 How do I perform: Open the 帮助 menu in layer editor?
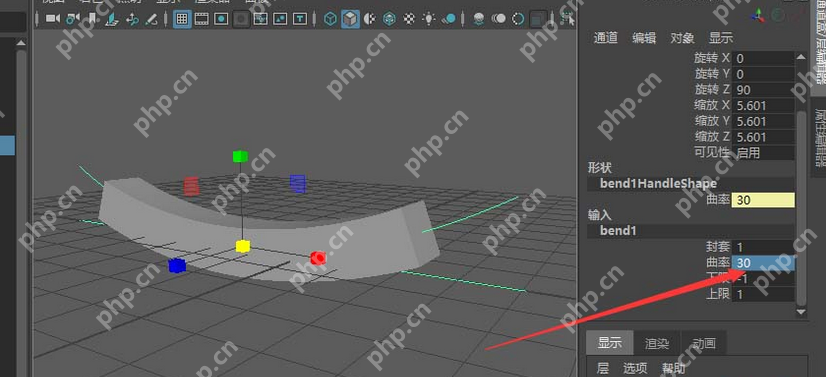tap(673, 369)
